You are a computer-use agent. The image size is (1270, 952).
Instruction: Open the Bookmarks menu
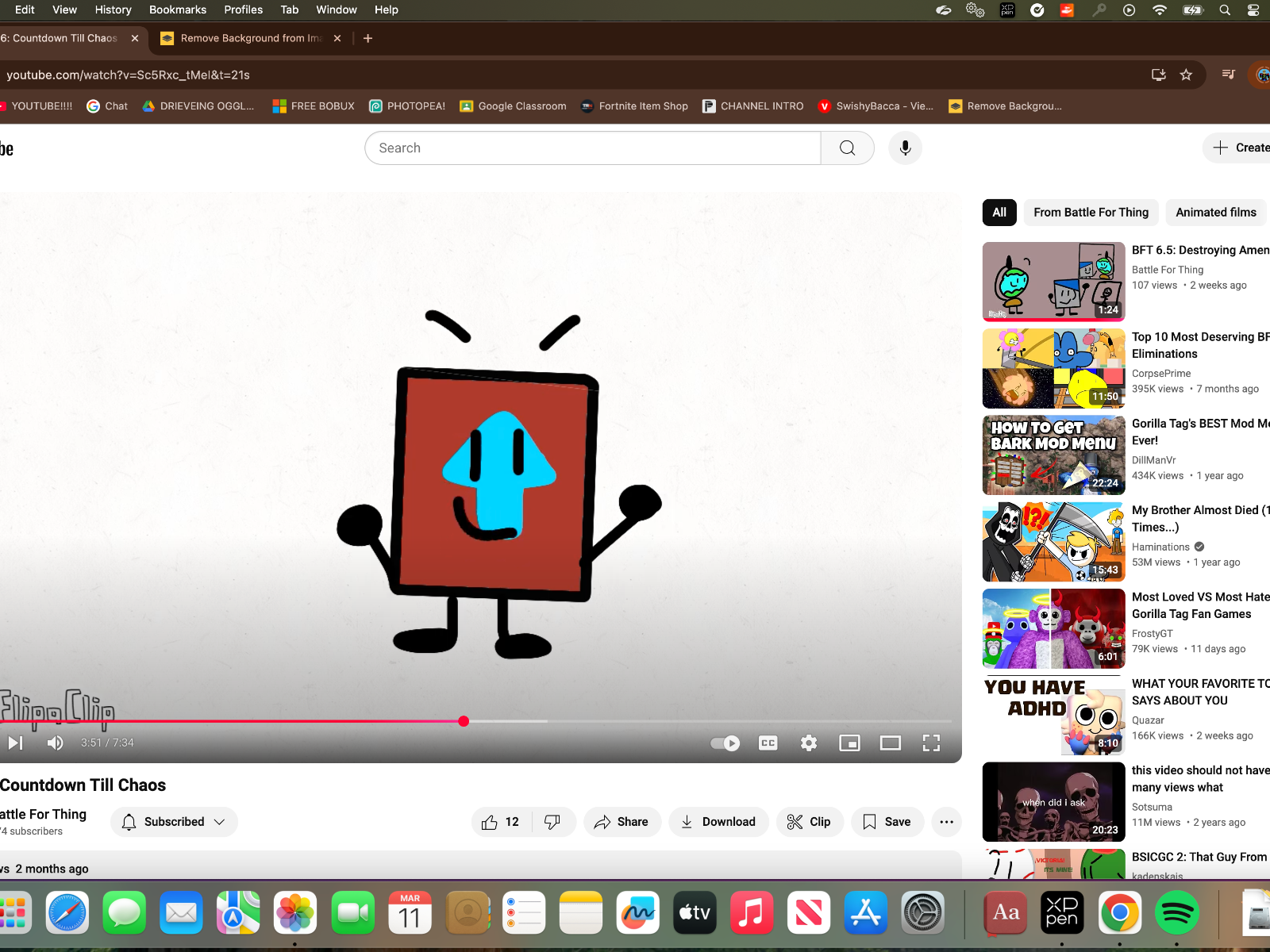tap(178, 10)
